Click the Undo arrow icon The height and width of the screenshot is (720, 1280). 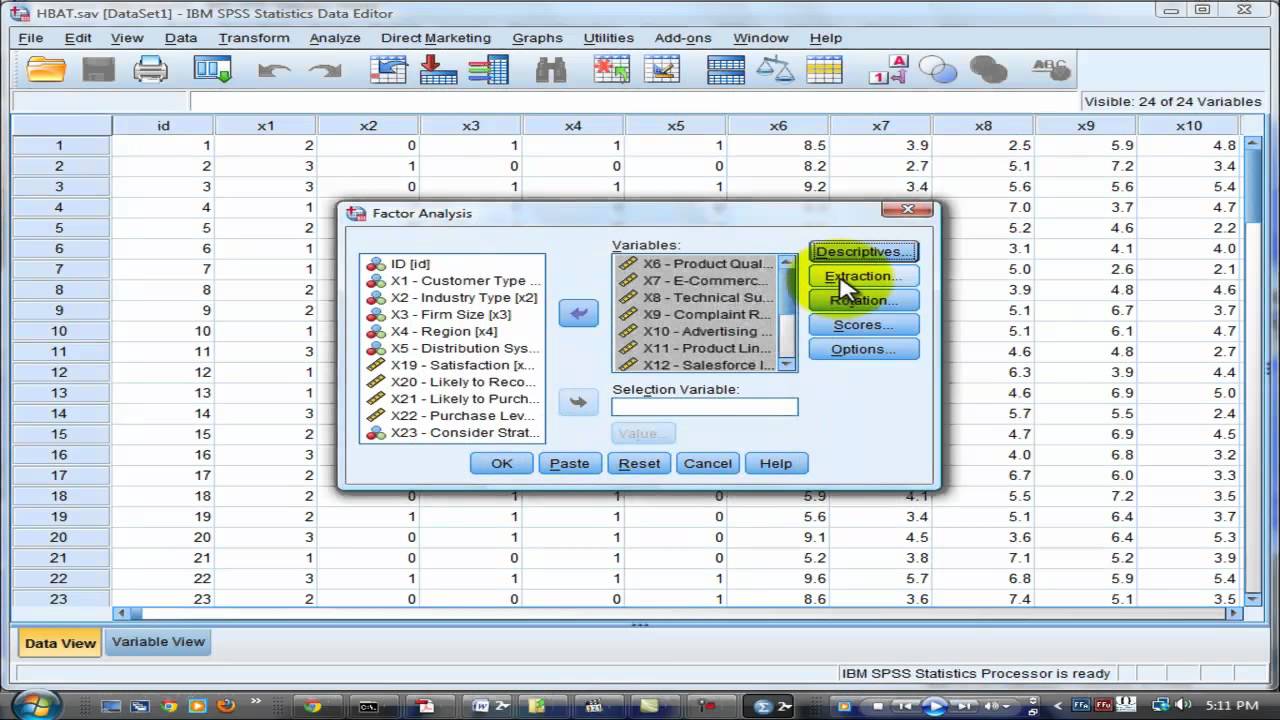(274, 70)
